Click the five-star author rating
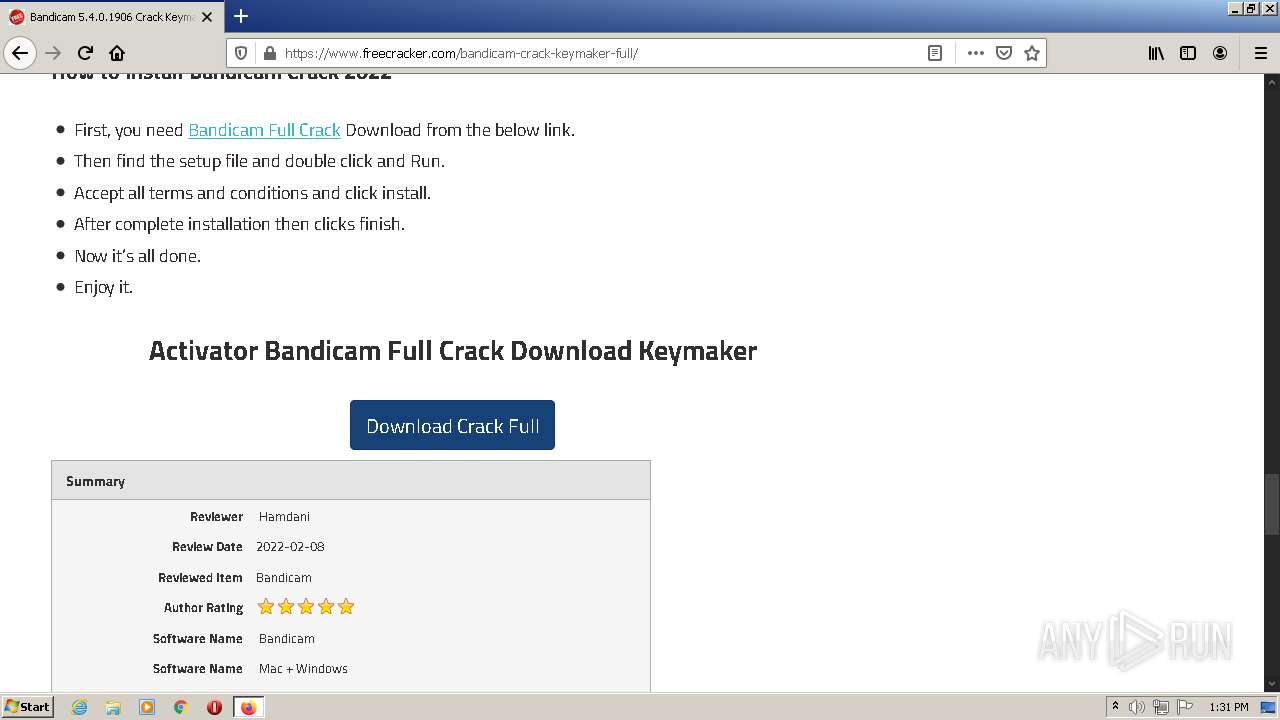 coord(306,607)
